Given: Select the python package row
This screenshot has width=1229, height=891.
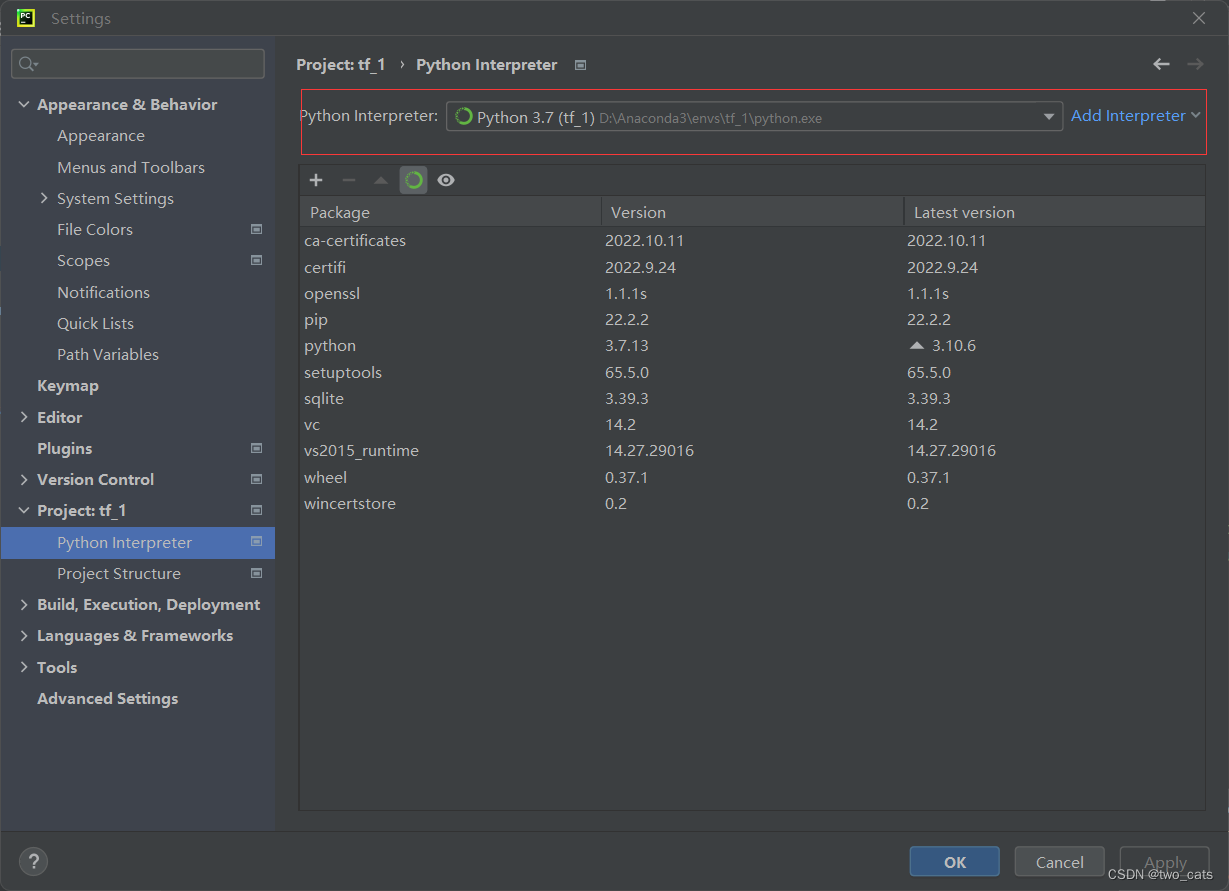Looking at the screenshot, I should click(752, 345).
